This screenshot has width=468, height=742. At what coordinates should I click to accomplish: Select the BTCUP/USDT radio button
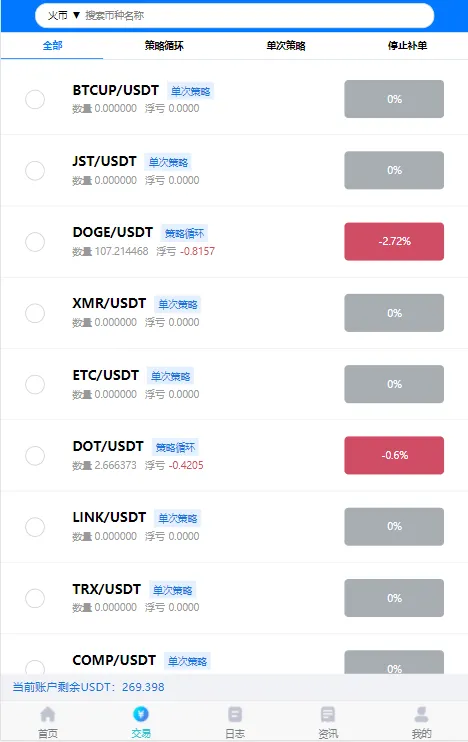(35, 99)
